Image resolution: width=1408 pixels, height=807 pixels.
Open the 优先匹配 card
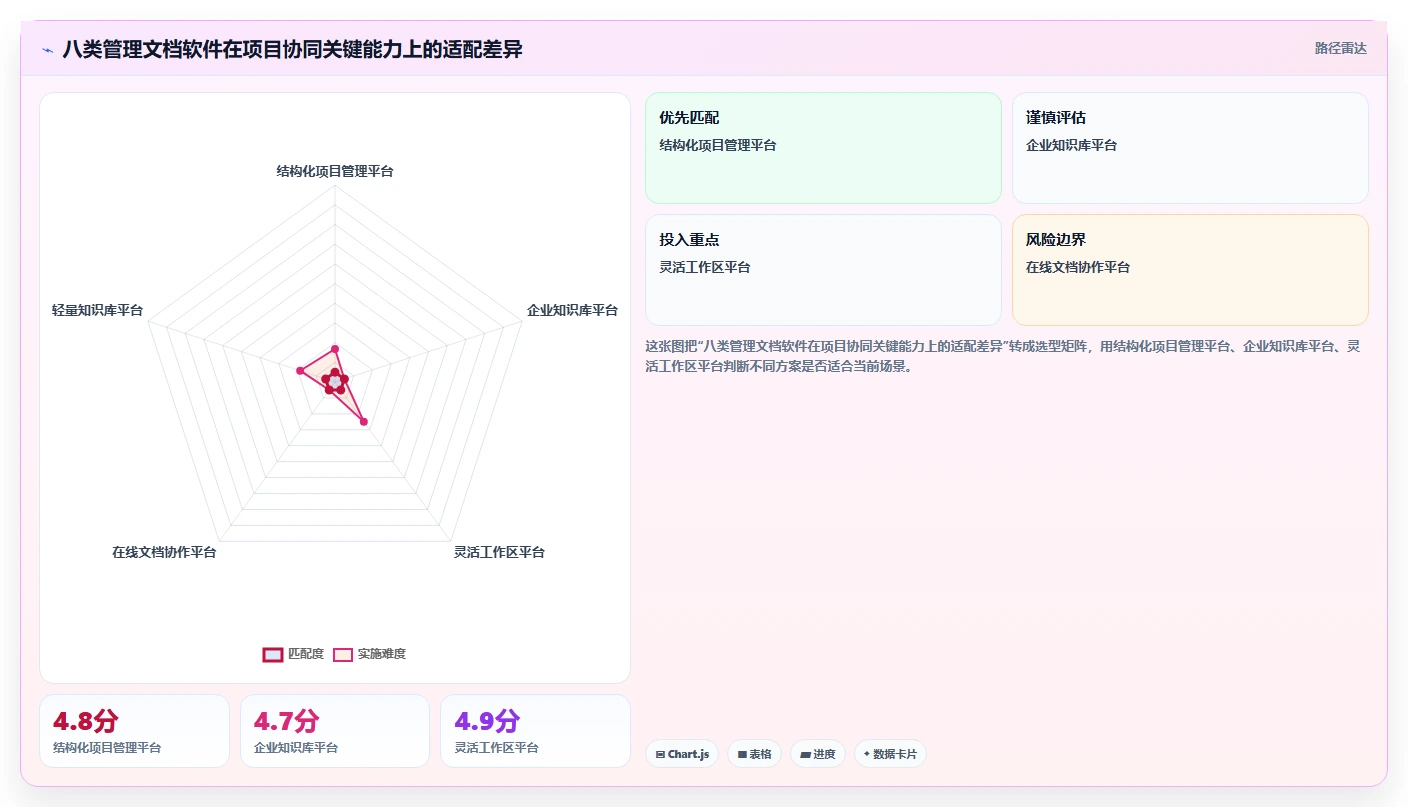[823, 148]
